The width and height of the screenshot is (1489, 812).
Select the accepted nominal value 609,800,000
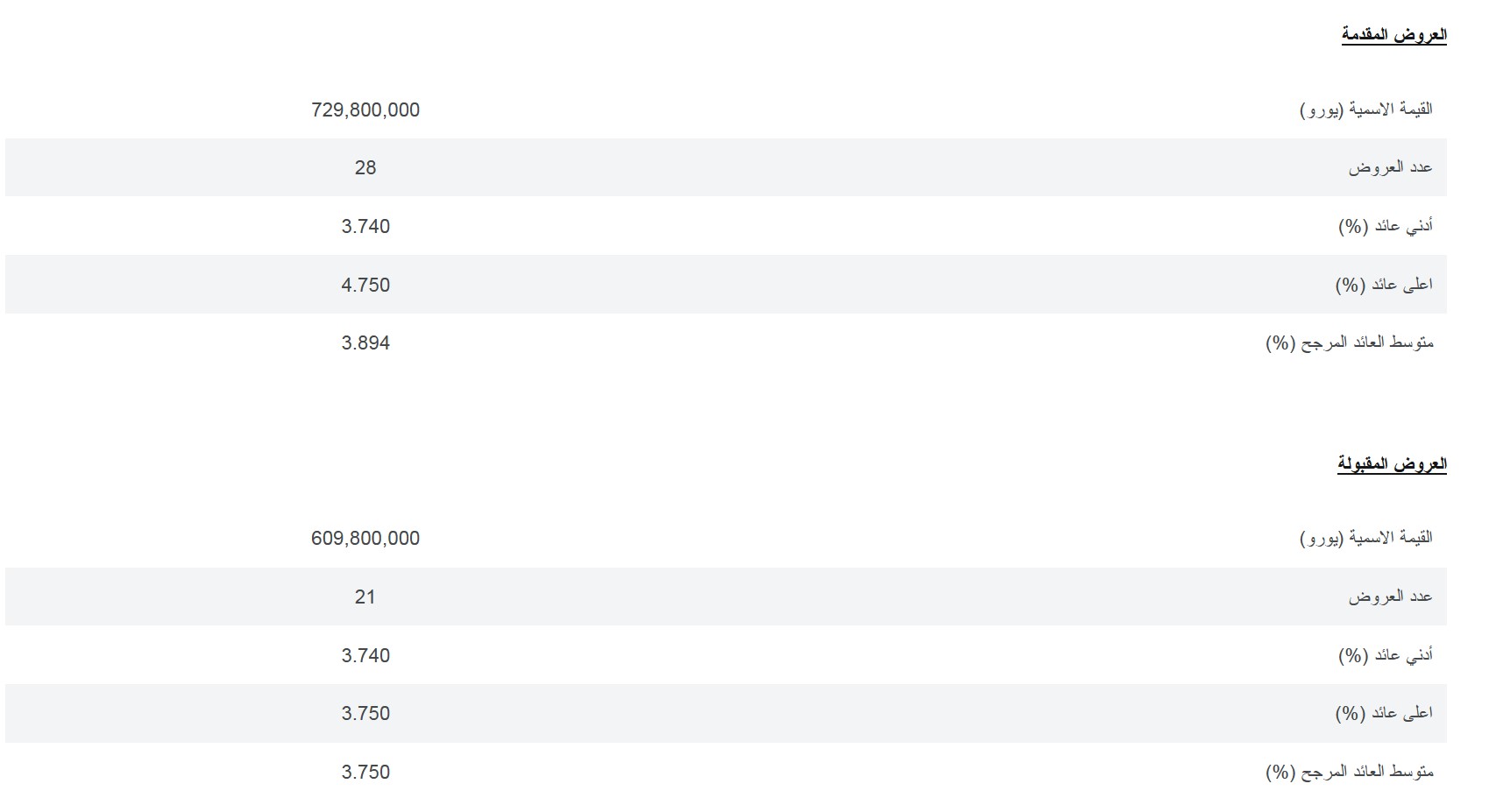[365, 538]
